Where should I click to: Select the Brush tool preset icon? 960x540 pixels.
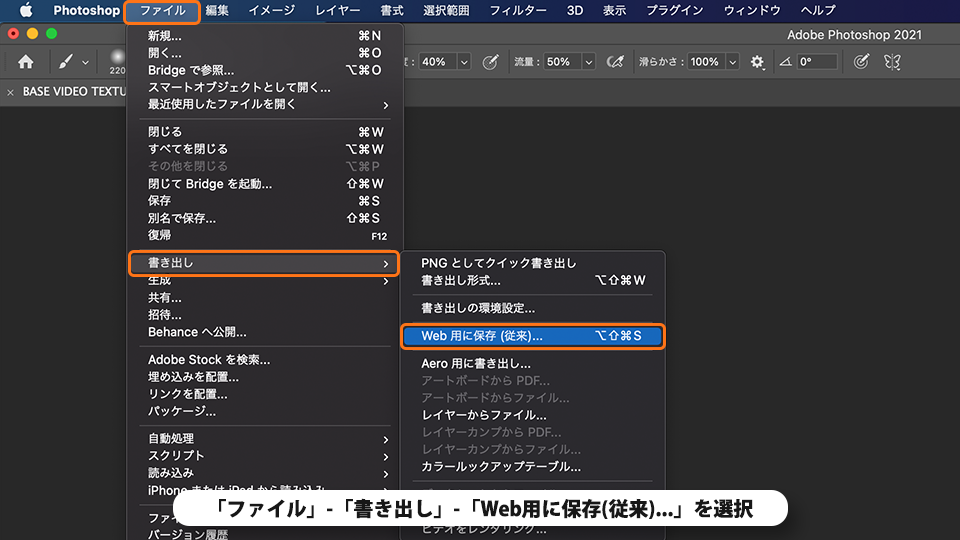pos(66,62)
